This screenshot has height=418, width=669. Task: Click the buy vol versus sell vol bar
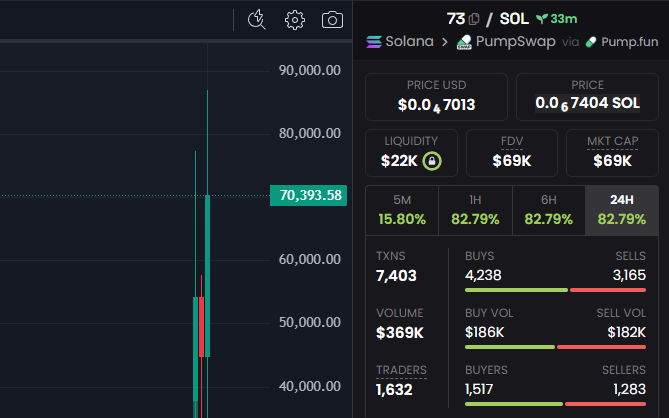pyautogui.click(x=556, y=347)
